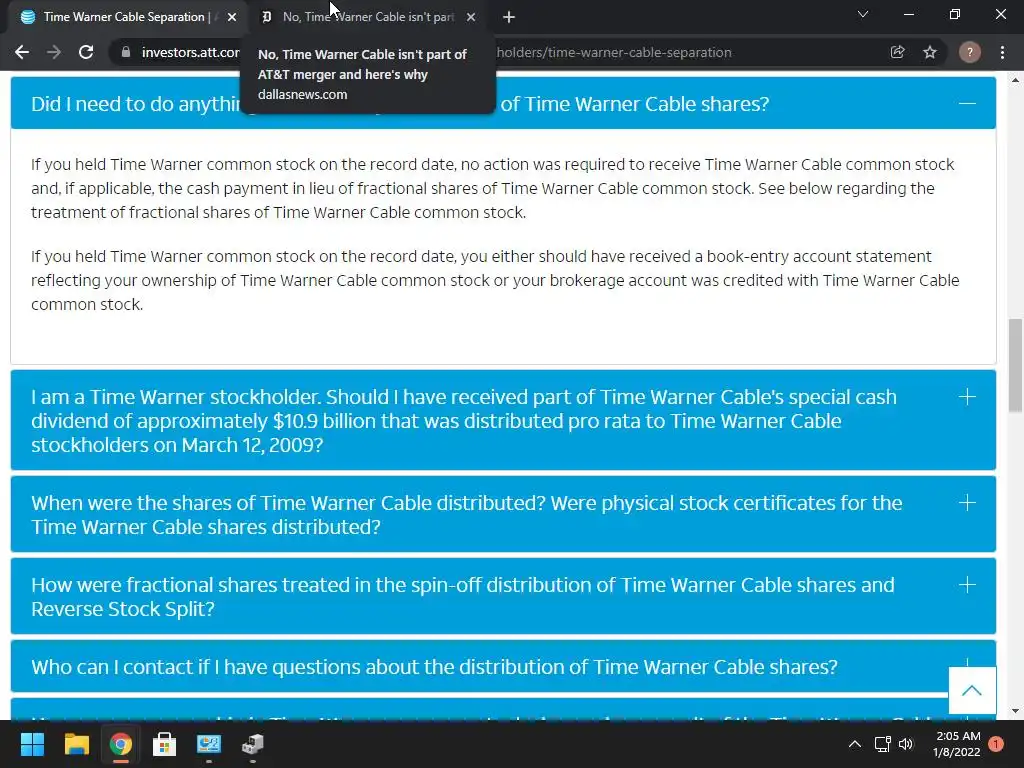Open the computer devices taskbar app
1024x768 pixels.
point(253,744)
